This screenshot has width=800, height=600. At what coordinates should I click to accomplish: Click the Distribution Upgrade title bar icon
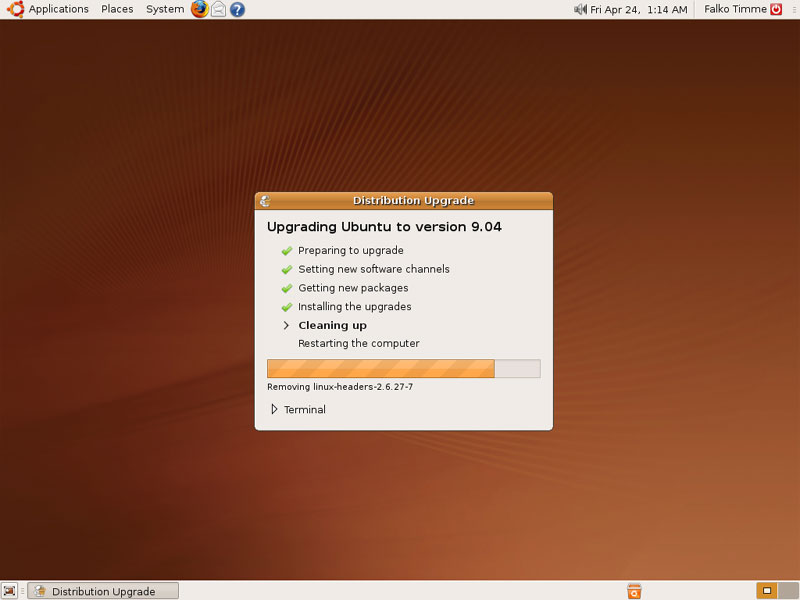[x=265, y=201]
